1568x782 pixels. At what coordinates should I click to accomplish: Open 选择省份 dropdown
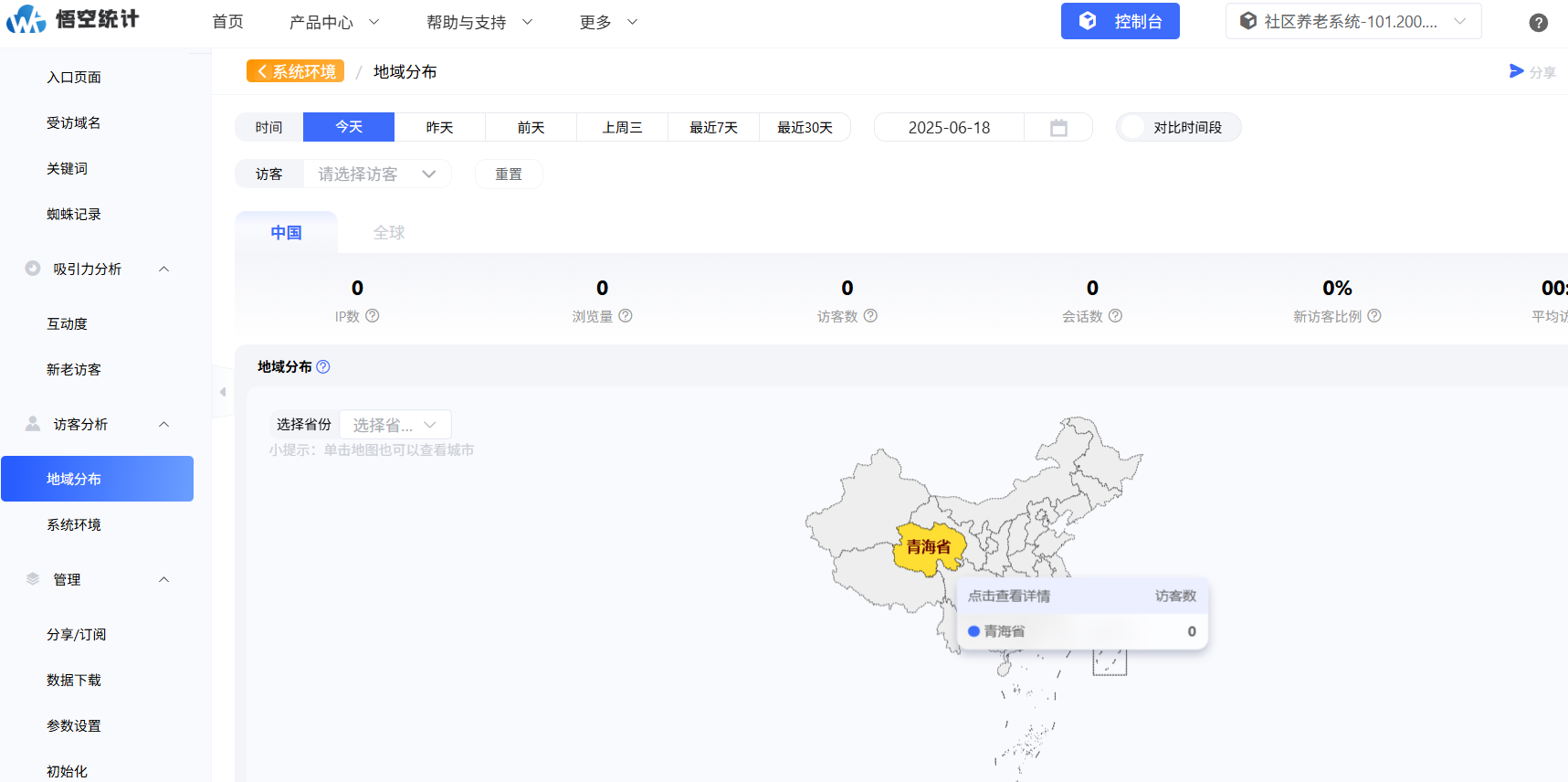click(395, 425)
